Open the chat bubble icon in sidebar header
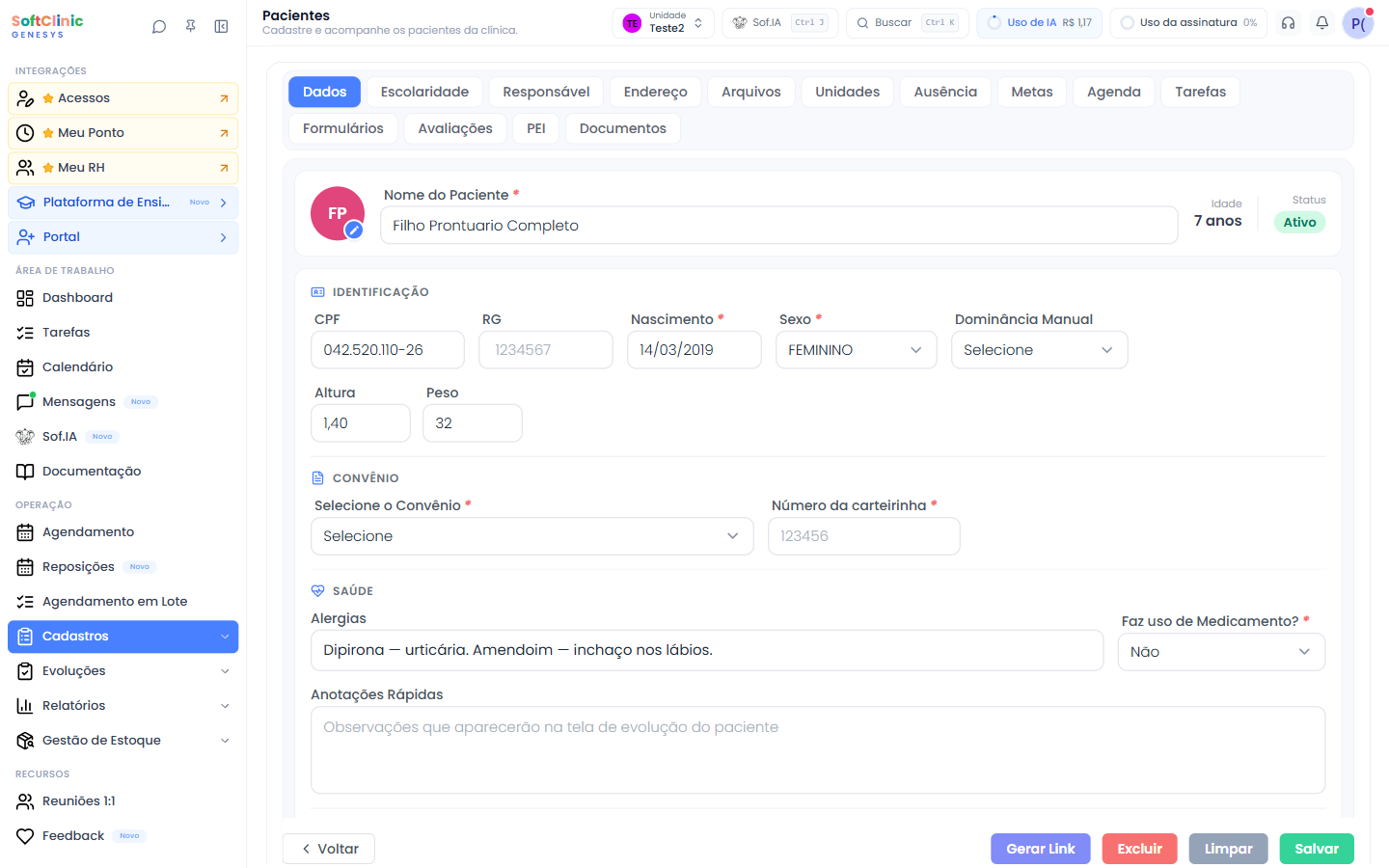This screenshot has height=868, width=1389. point(159,27)
